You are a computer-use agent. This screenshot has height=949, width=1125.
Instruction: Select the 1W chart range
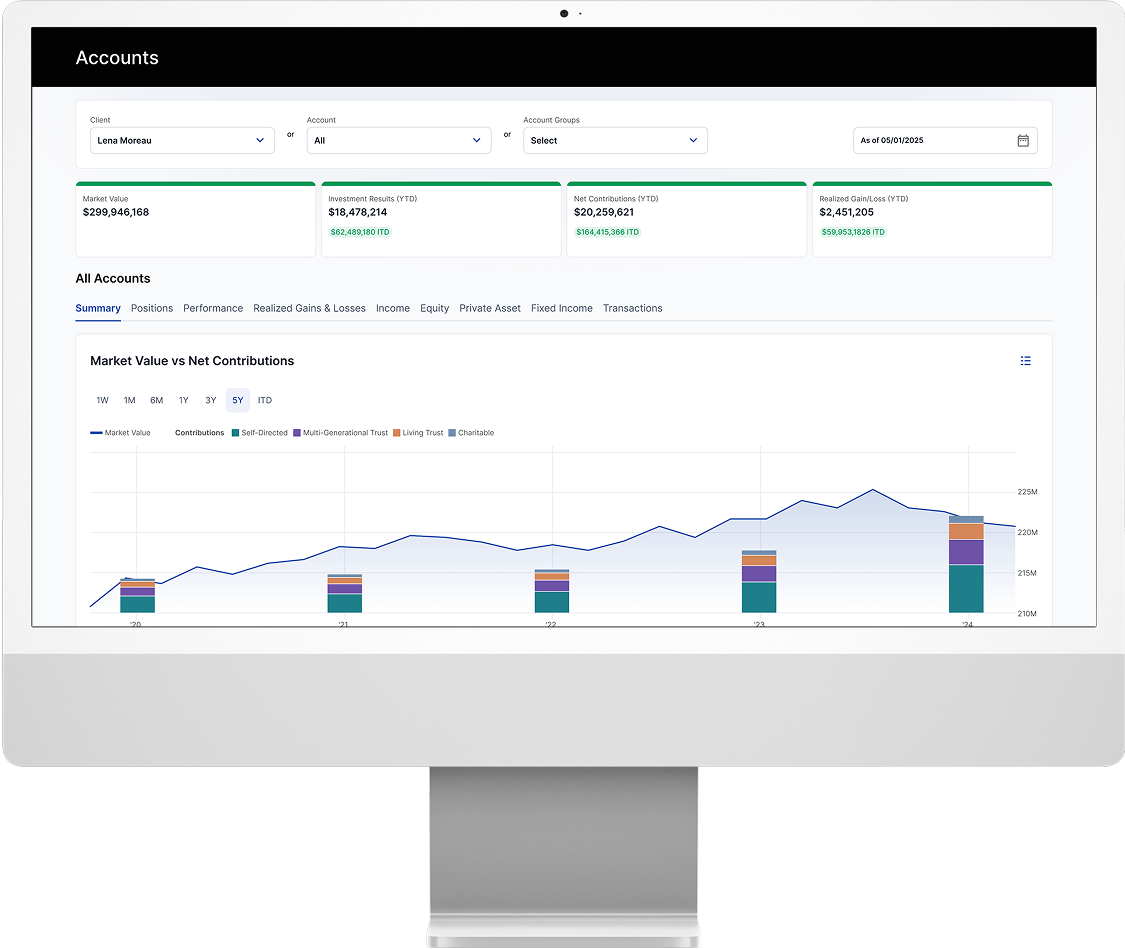(x=103, y=400)
